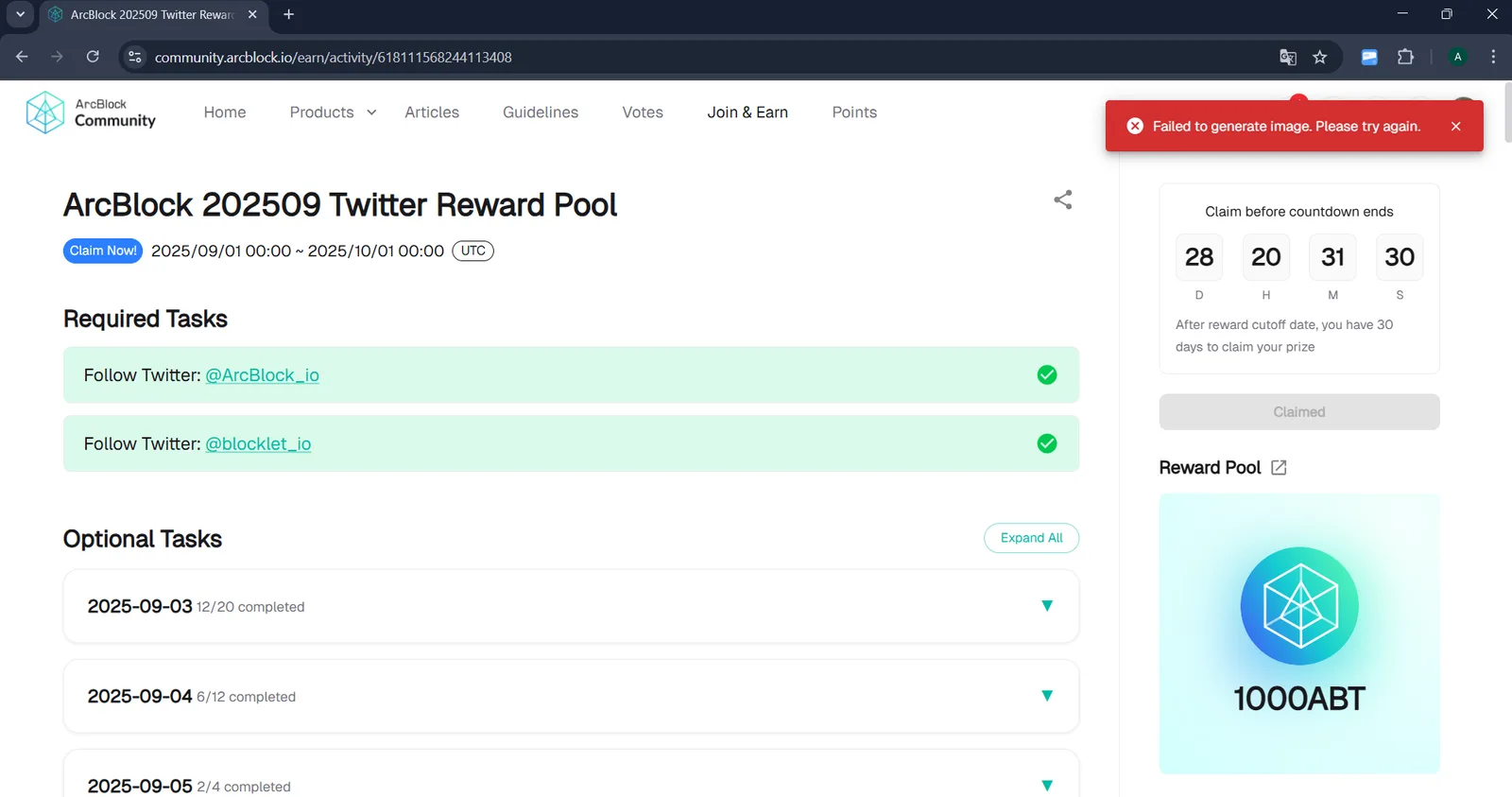Click the "Optional Tasks" heading
Image resolution: width=1512 pixels, height=797 pixels.
pyautogui.click(x=143, y=539)
